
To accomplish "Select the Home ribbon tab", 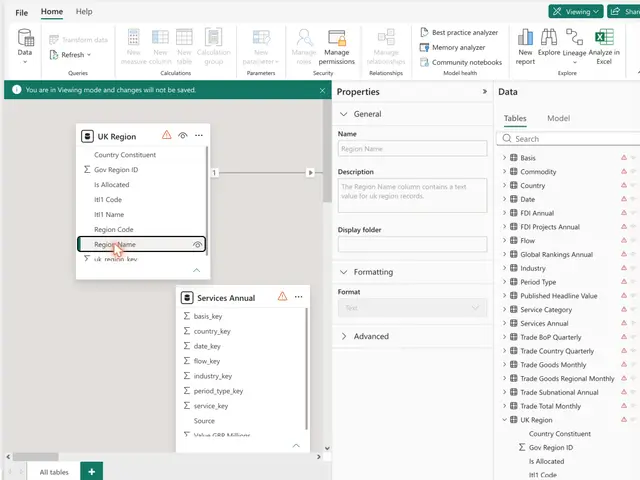I will 52,12.
